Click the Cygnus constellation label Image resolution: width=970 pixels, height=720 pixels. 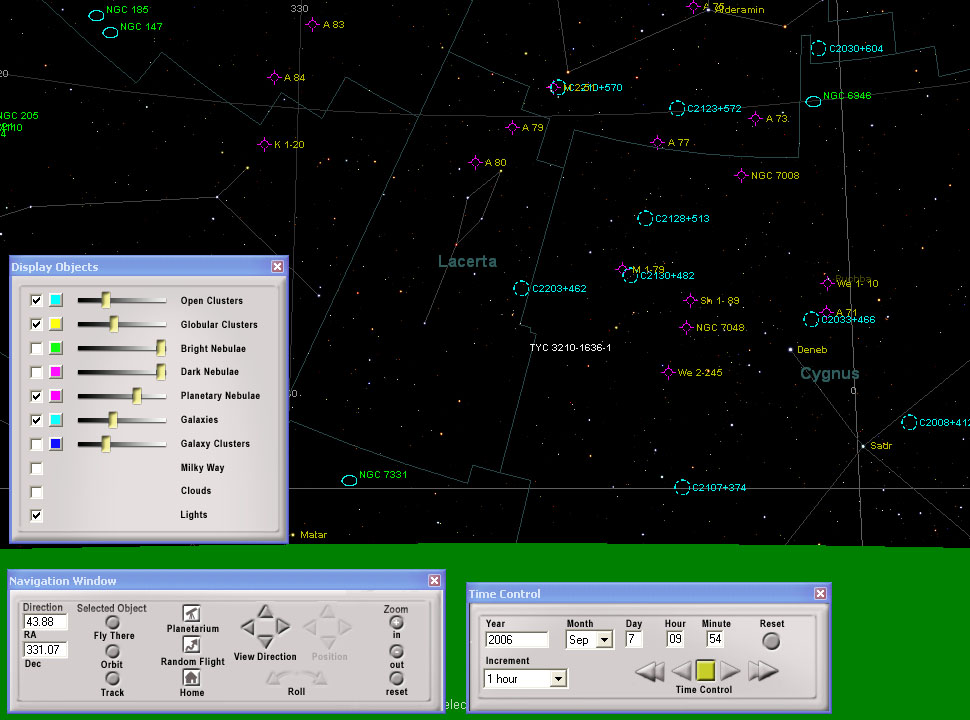pos(830,374)
